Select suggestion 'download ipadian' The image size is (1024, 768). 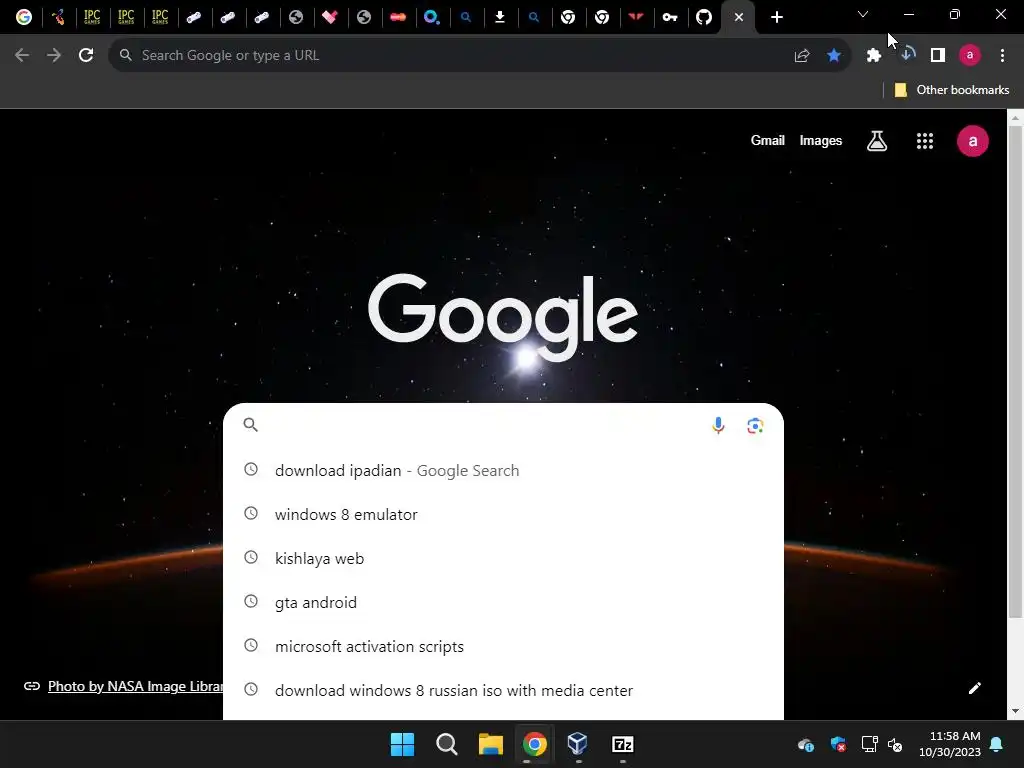coord(503,470)
